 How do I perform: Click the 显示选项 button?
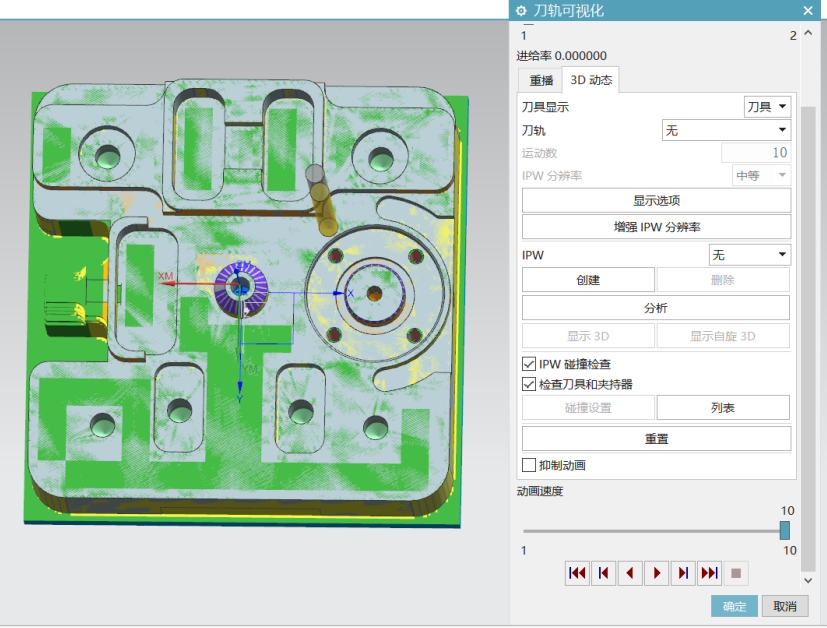657,200
